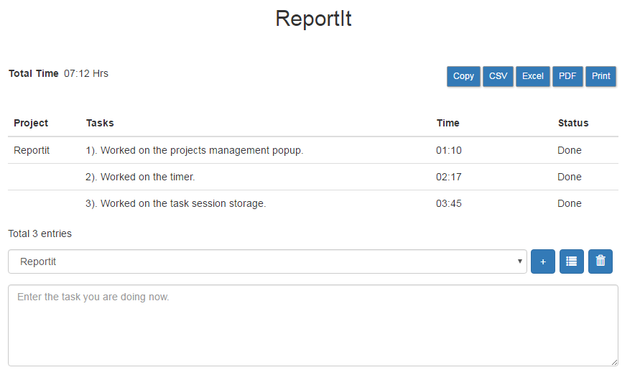Screen dimensions: 640x375
Task: Click the 02:17 time cell
Action: 449,177
